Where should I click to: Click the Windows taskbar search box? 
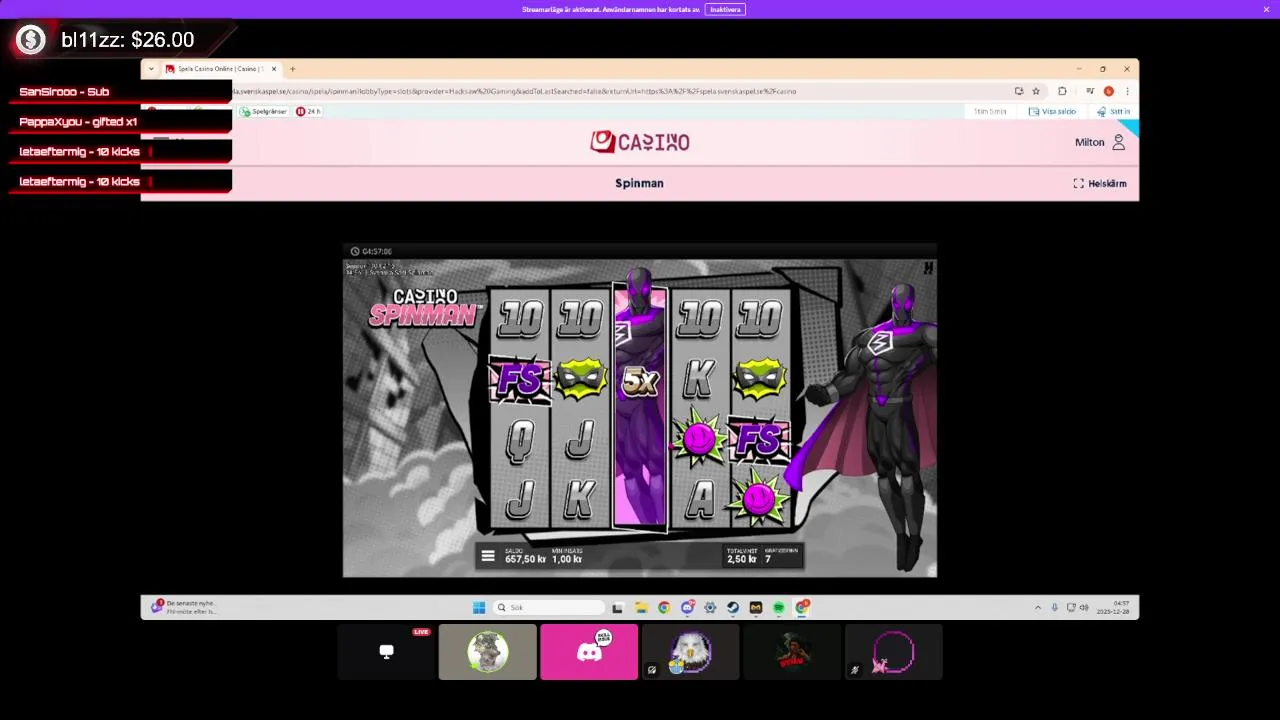point(550,607)
